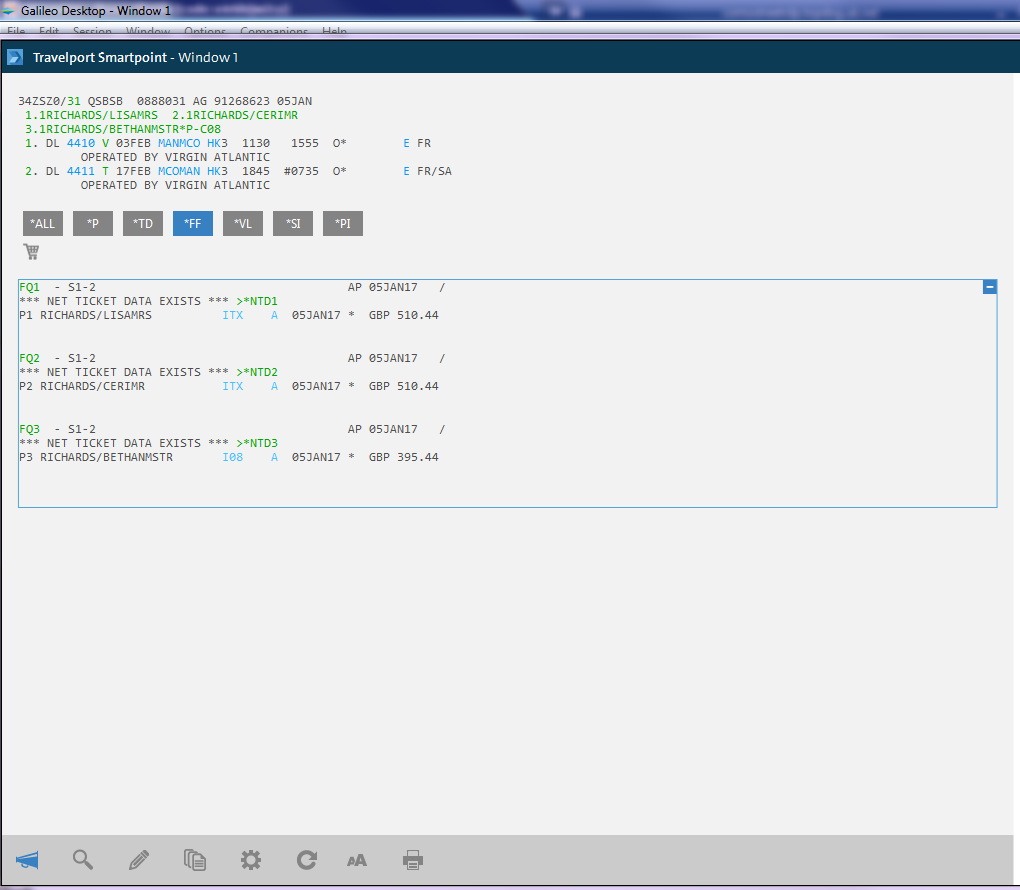Viewport: 1020px width, 890px height.
Task: Open the Options menu
Action: 205,31
